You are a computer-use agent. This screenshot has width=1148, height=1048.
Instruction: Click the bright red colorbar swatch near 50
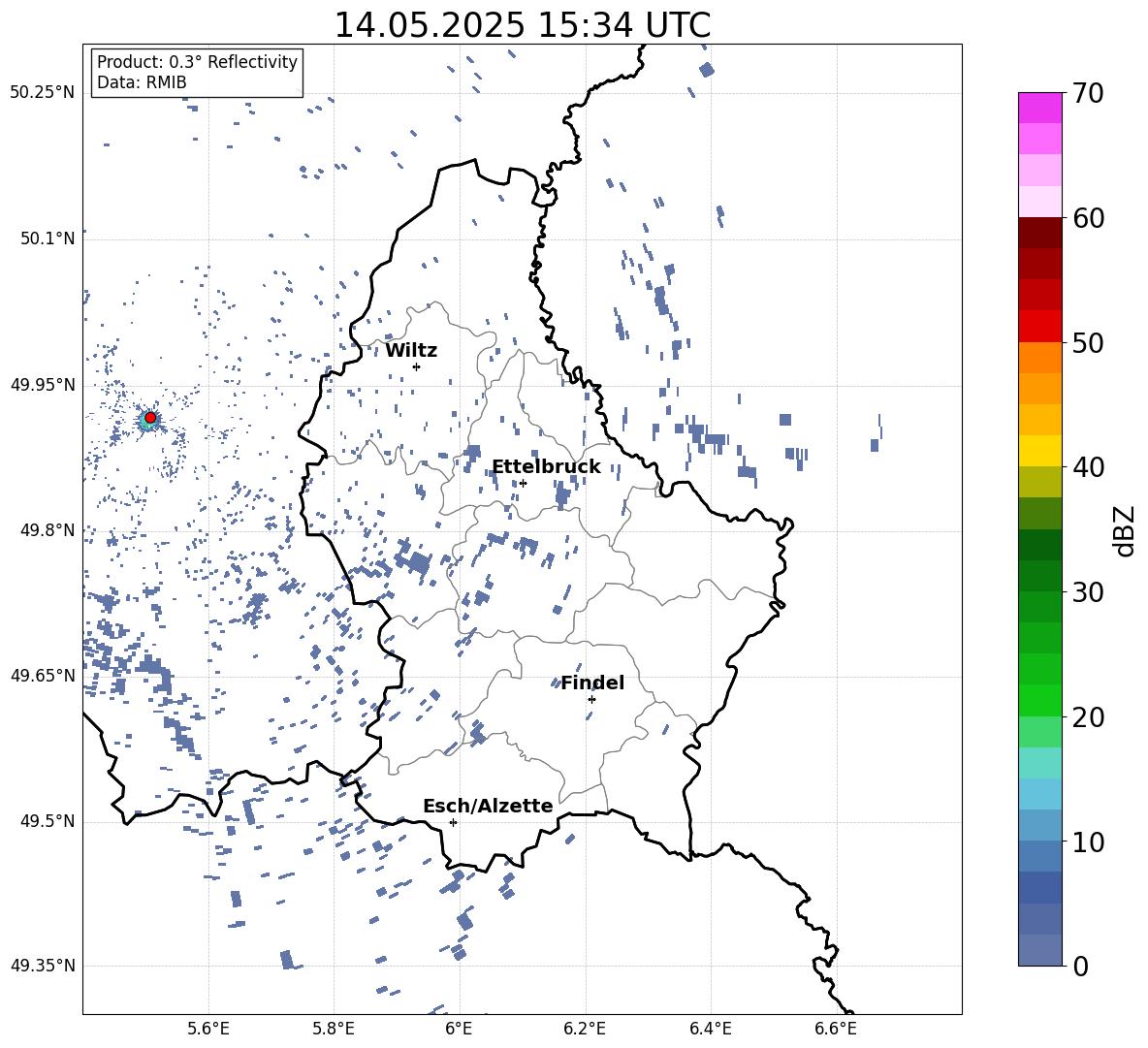click(x=1039, y=327)
